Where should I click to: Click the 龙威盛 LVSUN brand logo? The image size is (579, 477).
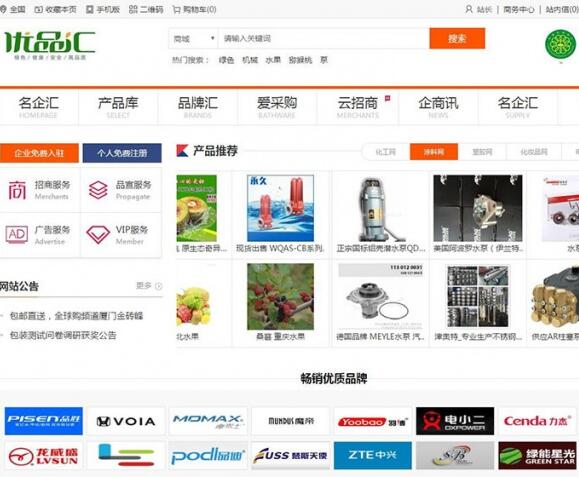point(44,456)
